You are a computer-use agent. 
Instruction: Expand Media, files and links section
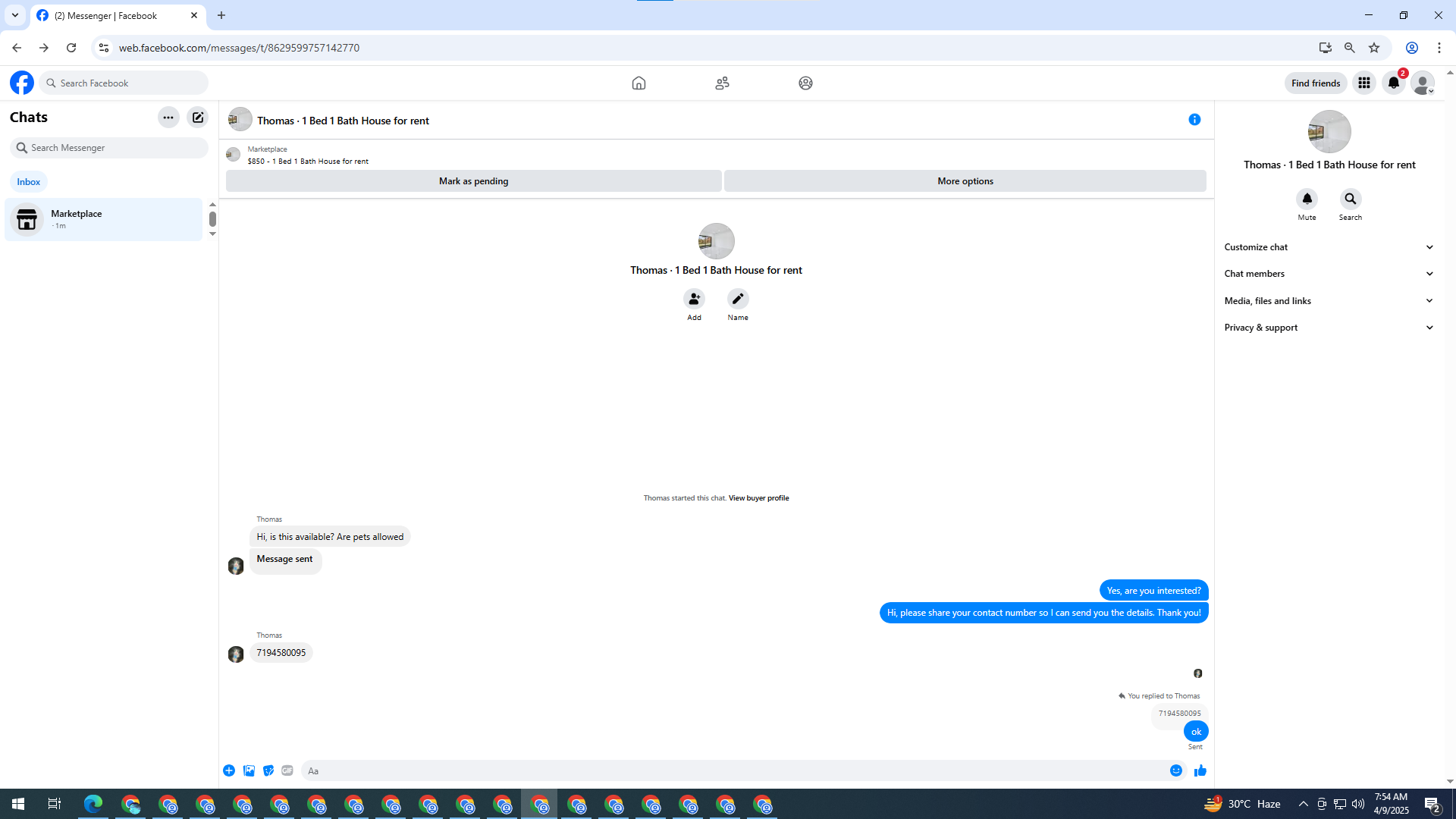tap(1329, 301)
